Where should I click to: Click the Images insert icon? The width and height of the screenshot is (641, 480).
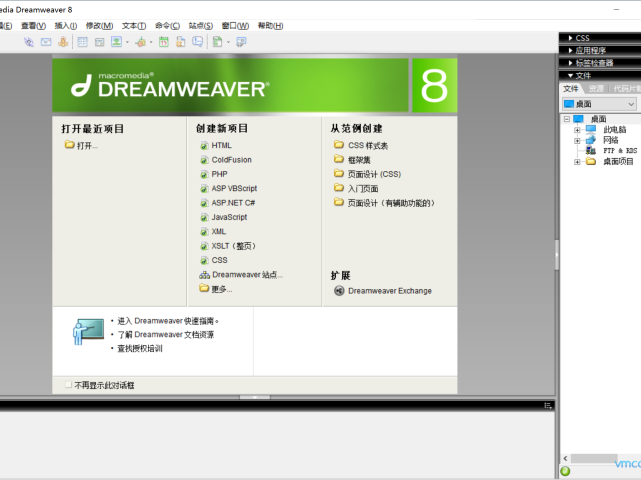pos(117,42)
